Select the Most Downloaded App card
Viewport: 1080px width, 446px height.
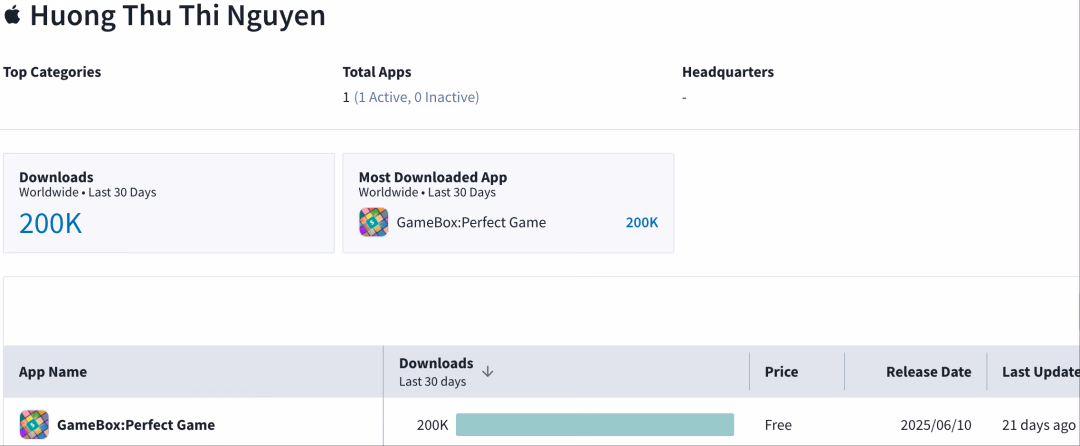point(508,203)
